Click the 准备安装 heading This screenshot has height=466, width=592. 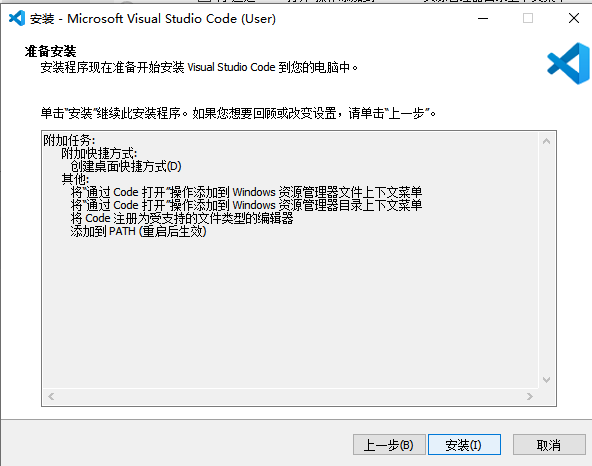51,51
